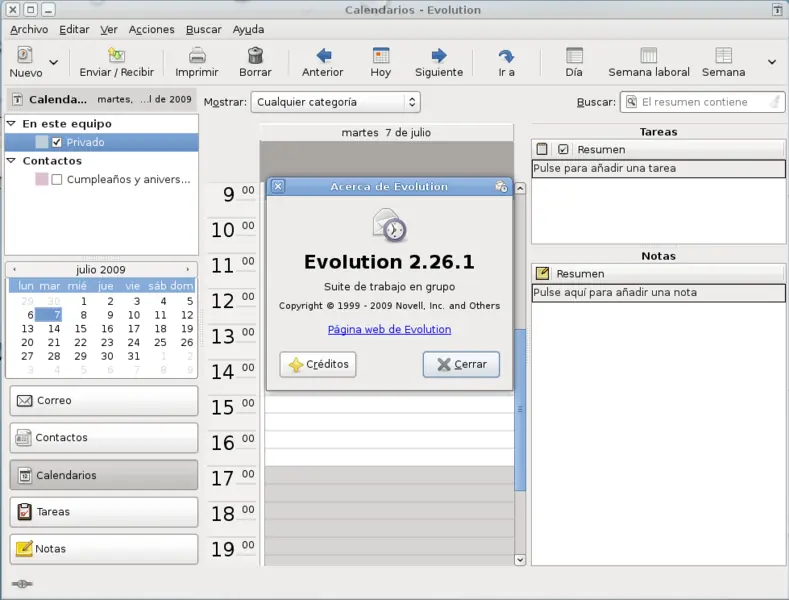Click the pink Cumpleaños calendar color swatch

(x=42, y=179)
